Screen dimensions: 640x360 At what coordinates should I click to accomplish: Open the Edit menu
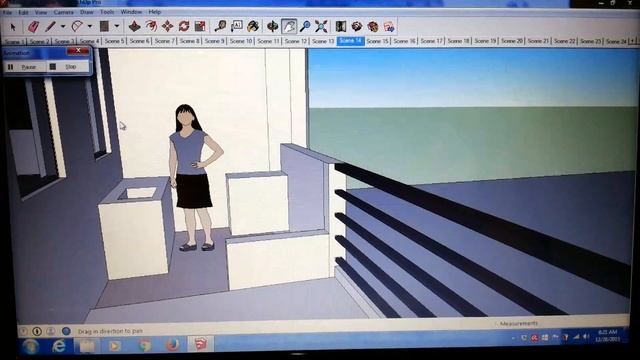pos(23,13)
